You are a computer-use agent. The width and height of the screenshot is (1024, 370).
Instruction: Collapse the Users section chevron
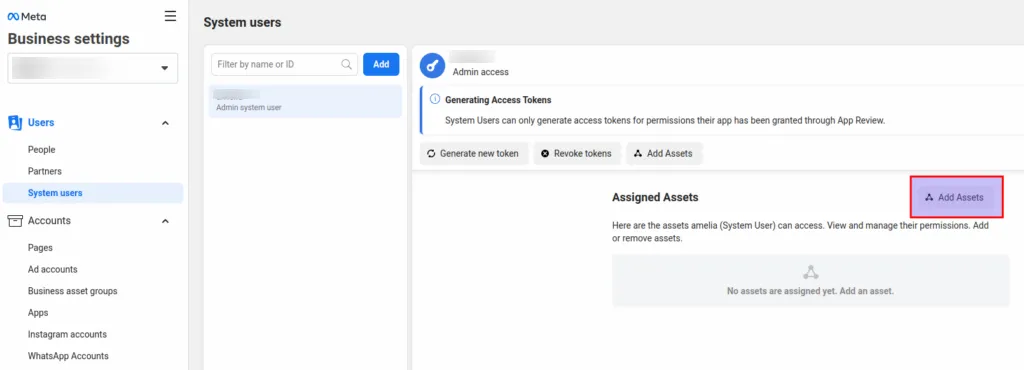(165, 123)
